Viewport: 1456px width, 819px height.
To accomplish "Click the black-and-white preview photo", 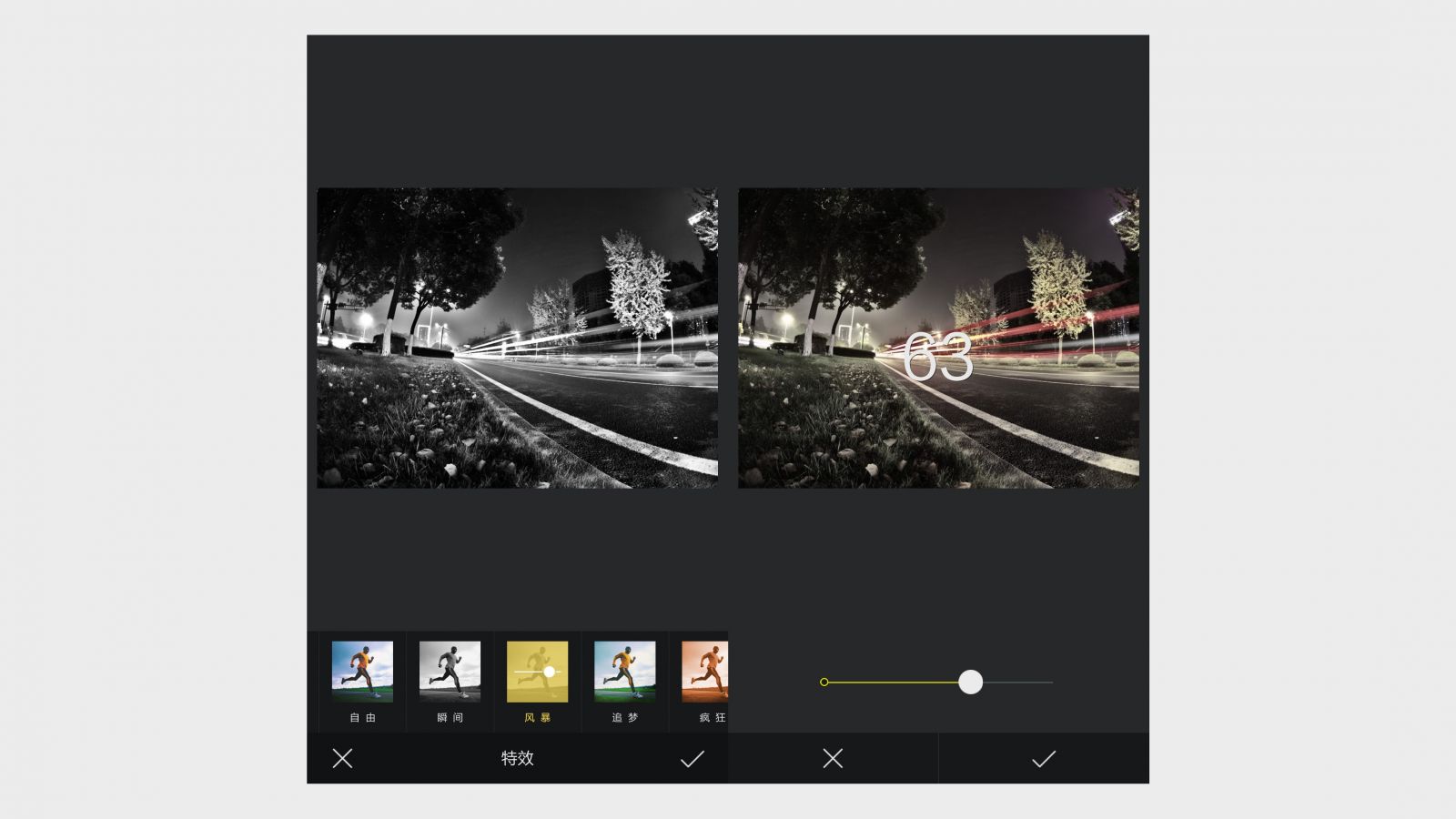I will 517,338.
